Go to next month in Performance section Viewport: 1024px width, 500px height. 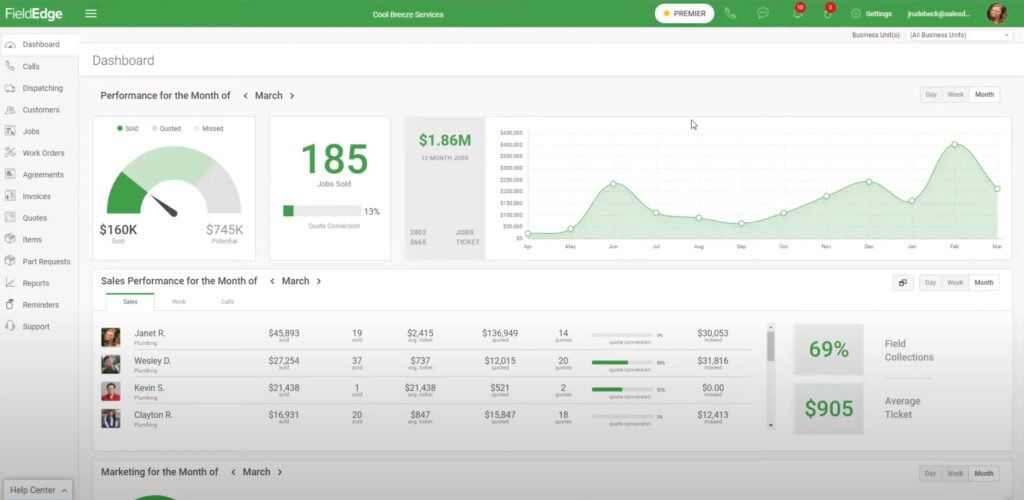pos(292,96)
